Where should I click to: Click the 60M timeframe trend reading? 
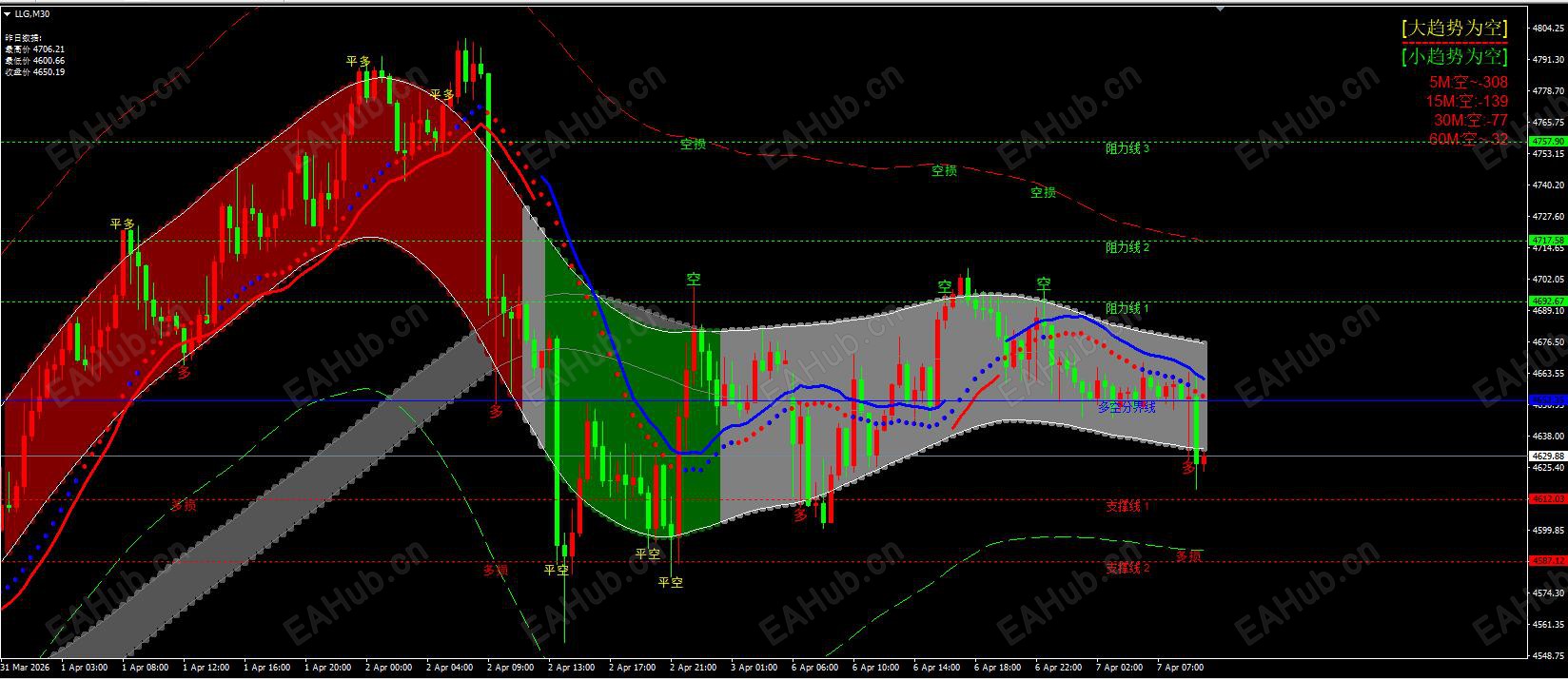coord(1468,139)
